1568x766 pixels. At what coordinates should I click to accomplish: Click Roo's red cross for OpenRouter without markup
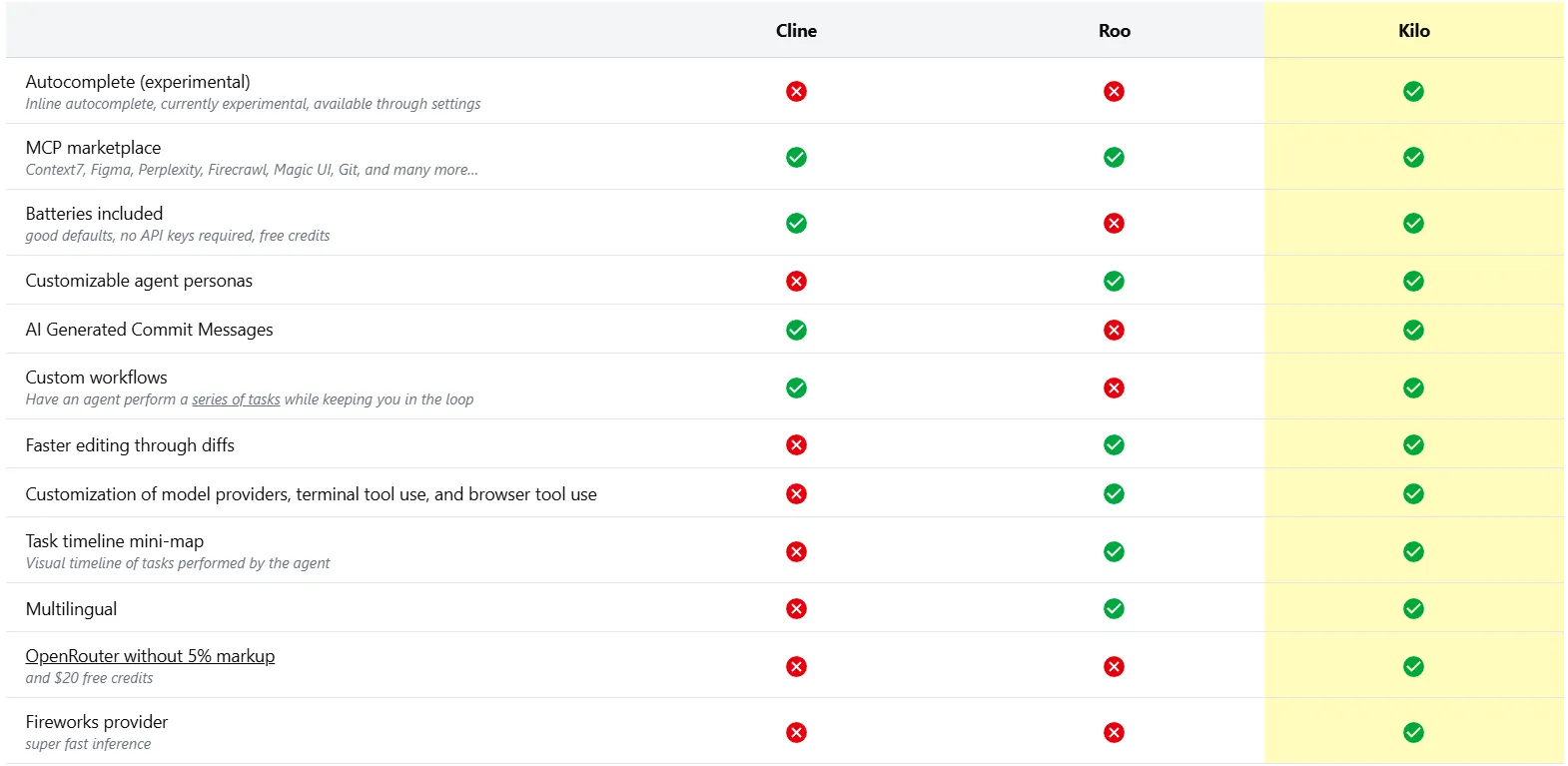click(1114, 666)
